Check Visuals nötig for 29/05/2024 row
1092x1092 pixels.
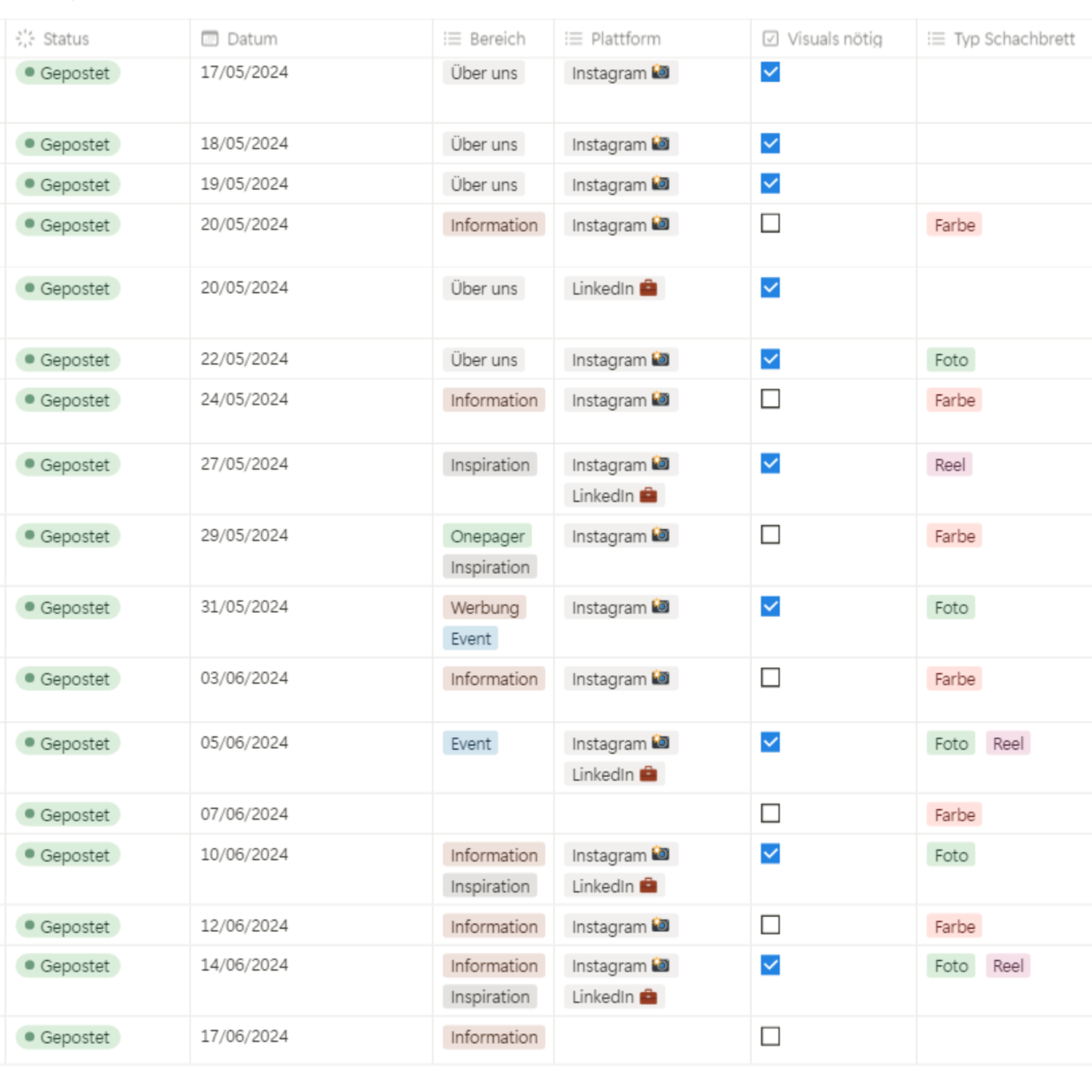[x=771, y=535]
